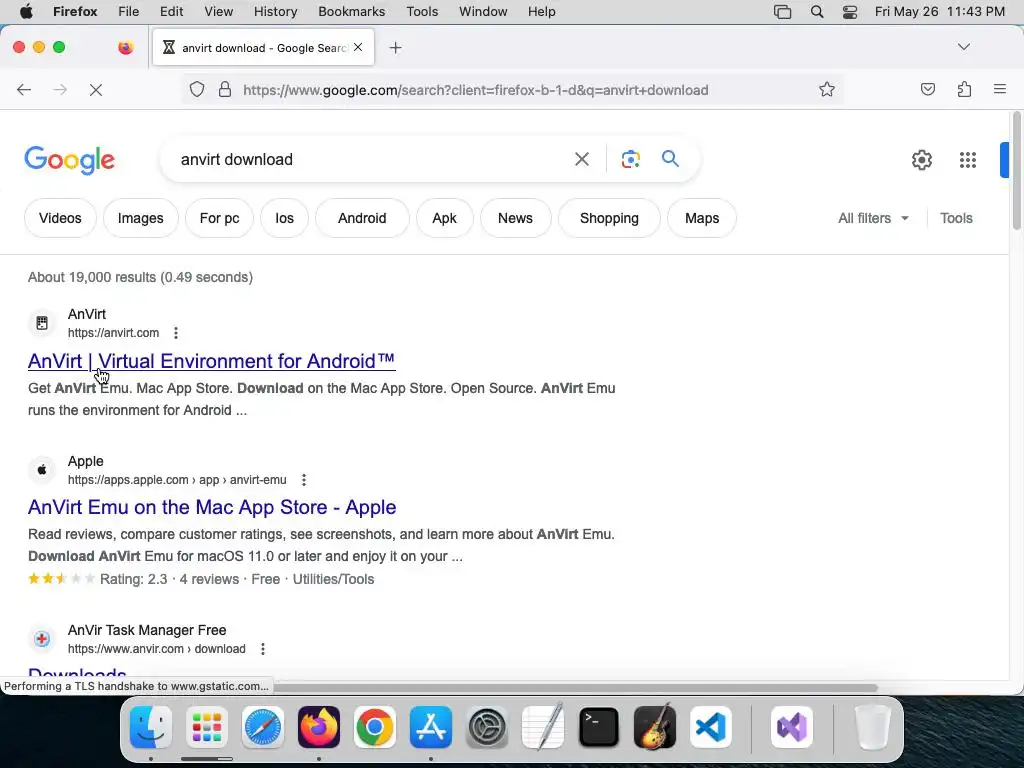Viewport: 1024px width, 768px height.
Task: Switch to Shopping results
Action: click(609, 218)
